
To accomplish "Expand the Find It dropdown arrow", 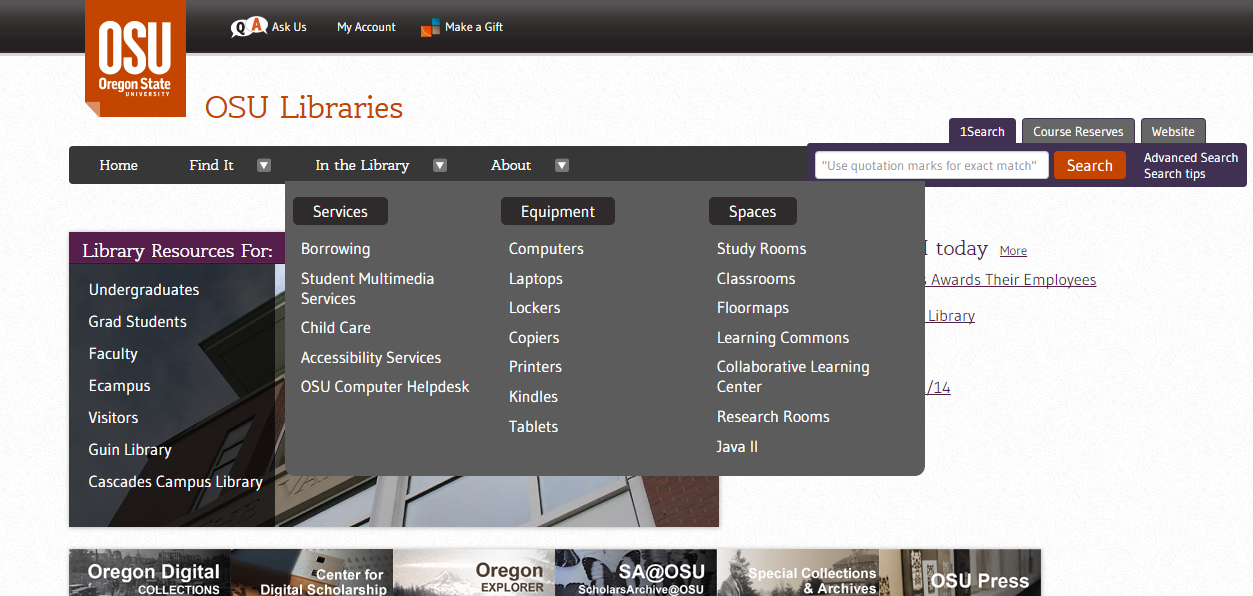I will coord(264,165).
